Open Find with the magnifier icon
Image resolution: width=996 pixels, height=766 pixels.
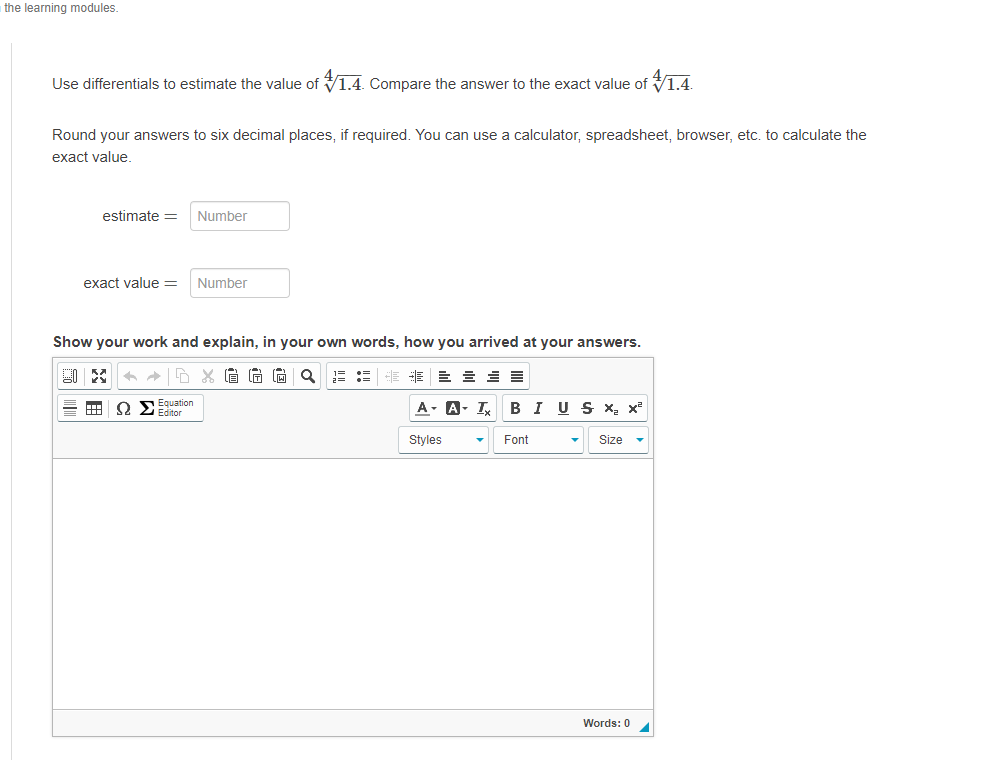tap(308, 376)
